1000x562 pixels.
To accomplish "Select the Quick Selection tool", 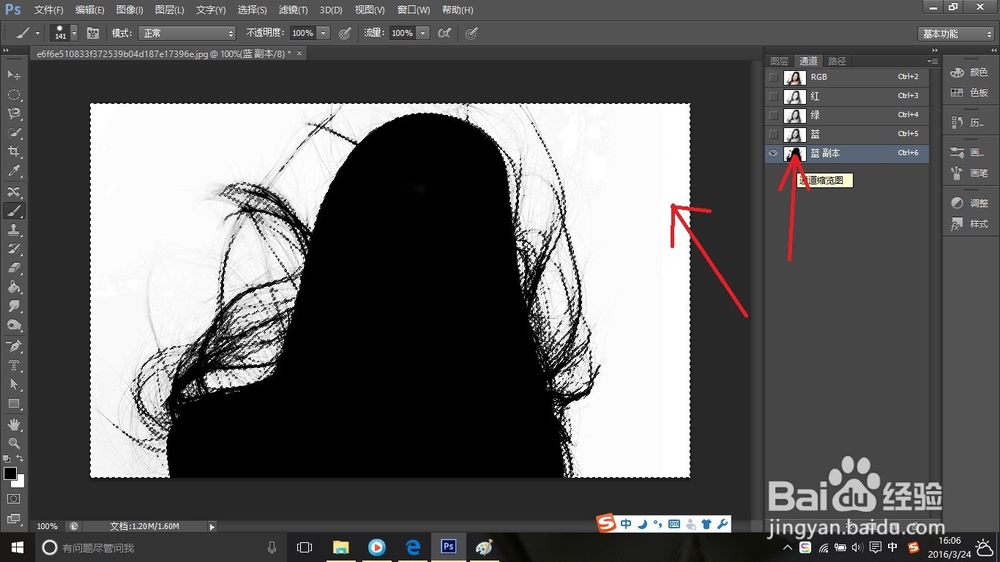I will coord(13,133).
